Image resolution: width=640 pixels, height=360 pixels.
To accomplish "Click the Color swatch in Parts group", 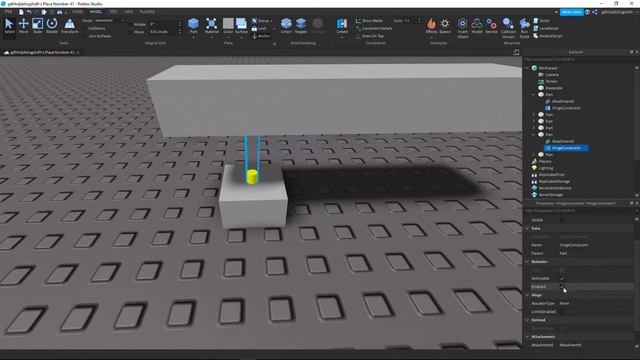I will [x=228, y=24].
